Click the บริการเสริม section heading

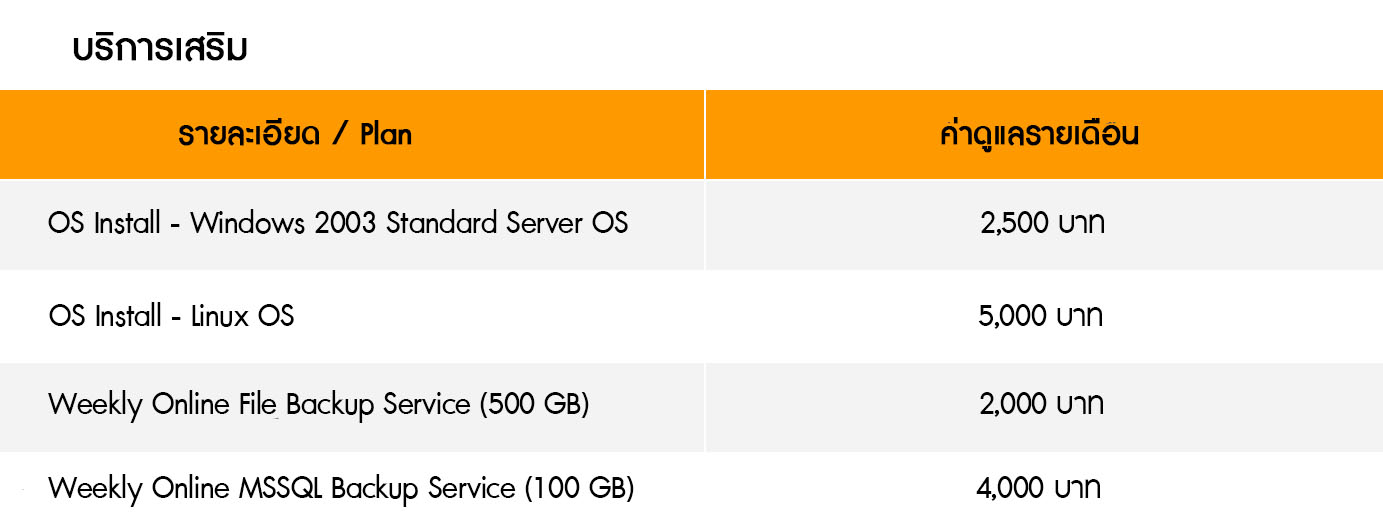point(159,47)
